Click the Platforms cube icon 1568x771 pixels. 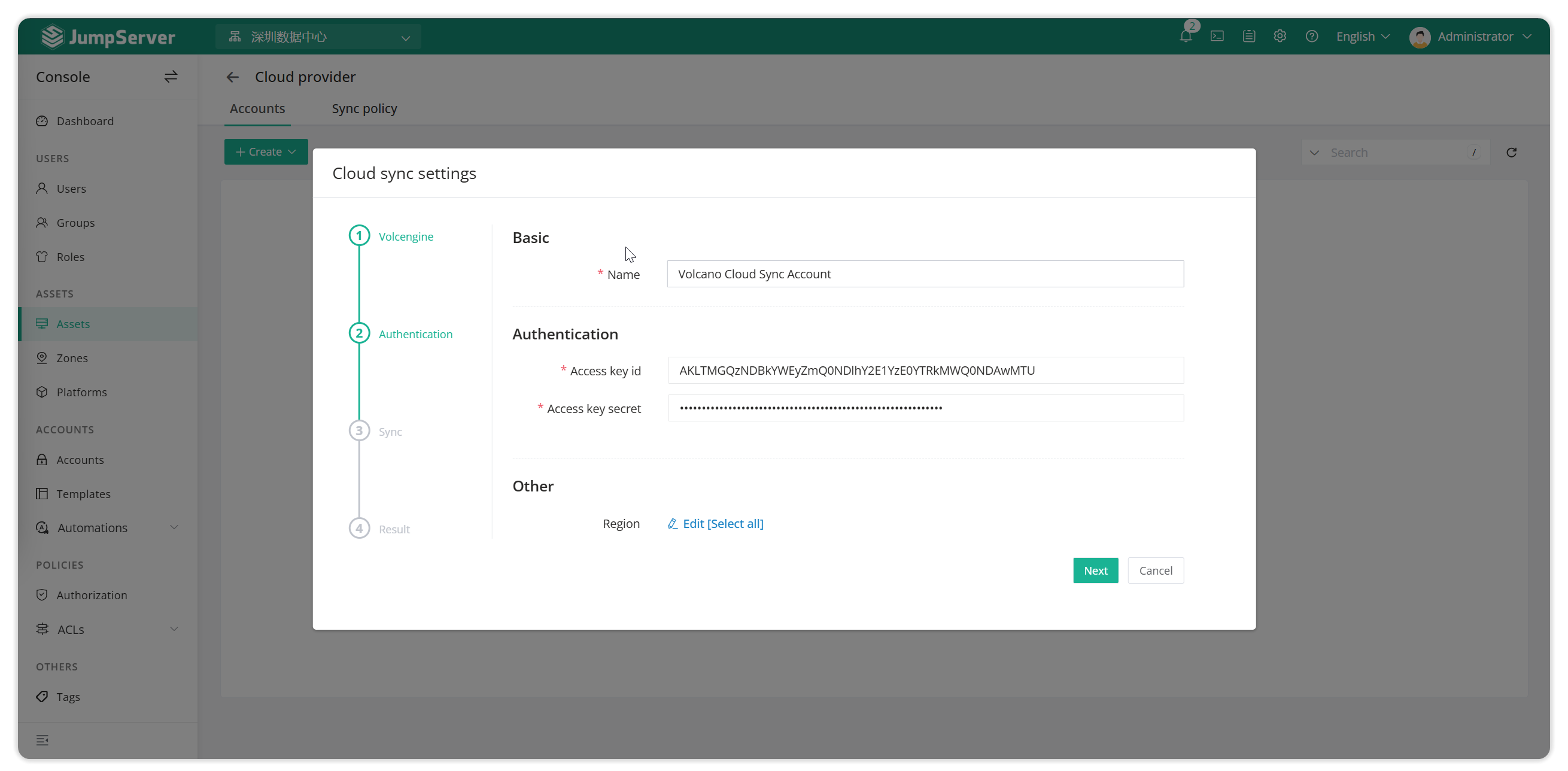click(x=42, y=391)
